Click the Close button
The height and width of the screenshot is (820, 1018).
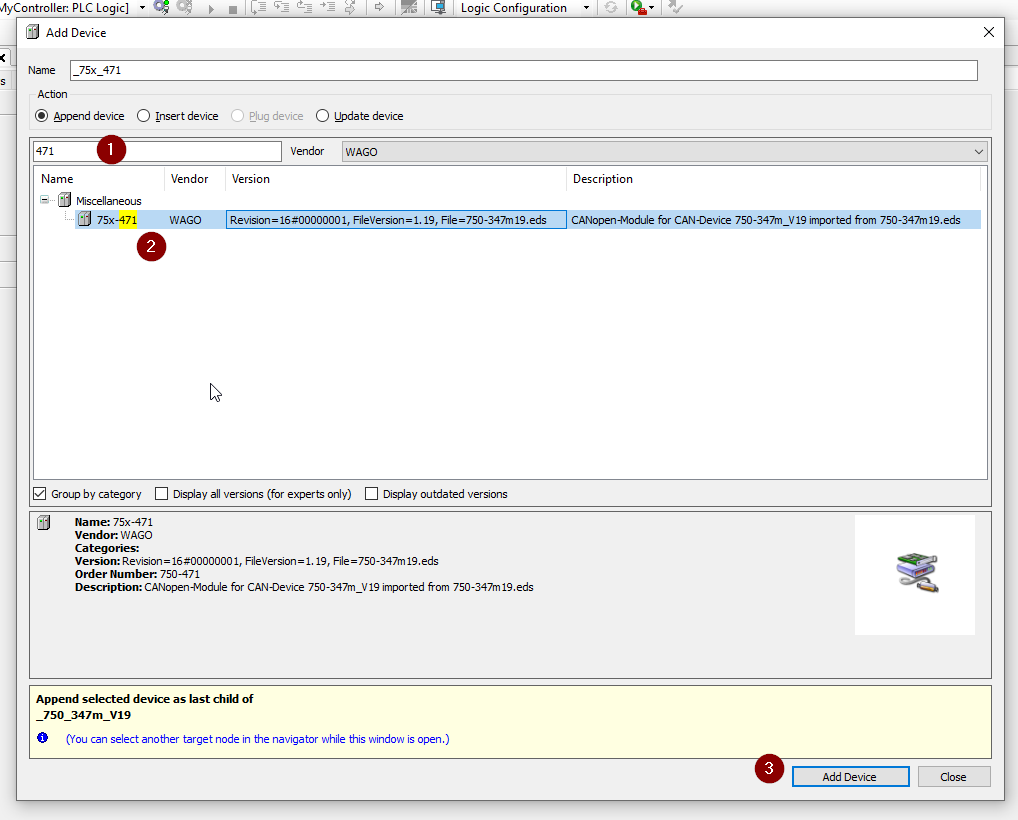954,777
